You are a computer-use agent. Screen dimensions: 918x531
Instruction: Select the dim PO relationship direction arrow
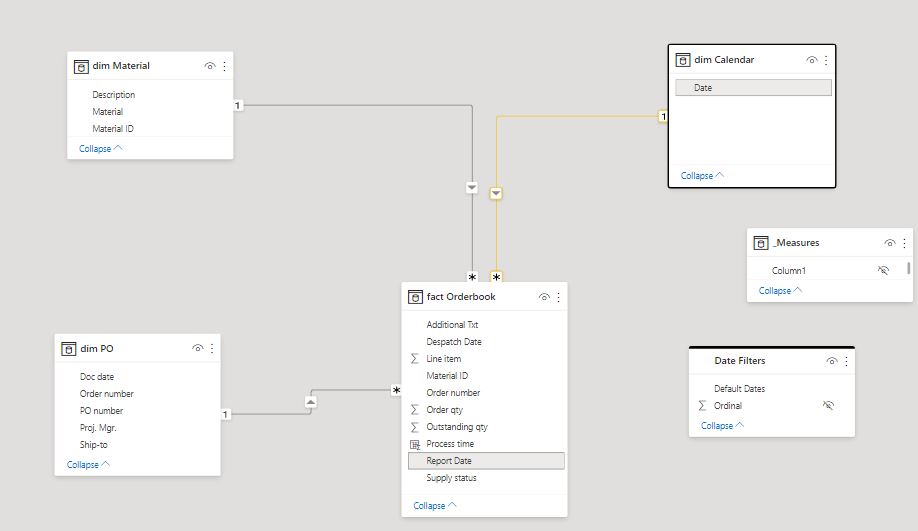coord(311,402)
